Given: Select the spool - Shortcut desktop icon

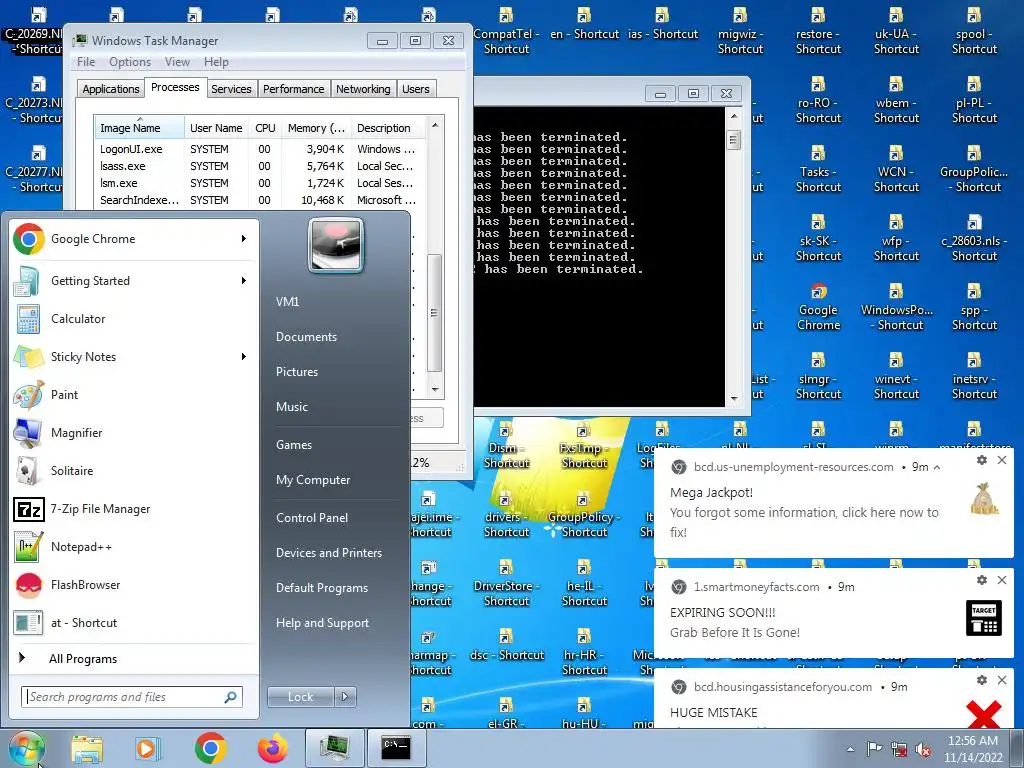Looking at the screenshot, I should (974, 31).
